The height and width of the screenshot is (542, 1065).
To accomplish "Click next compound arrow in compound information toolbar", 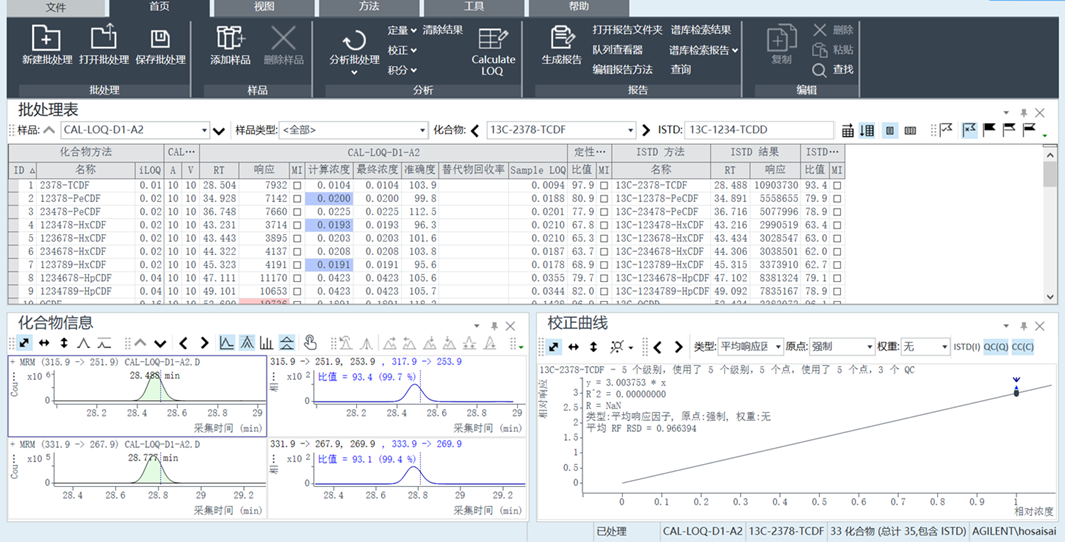I will pyautogui.click(x=202, y=343).
